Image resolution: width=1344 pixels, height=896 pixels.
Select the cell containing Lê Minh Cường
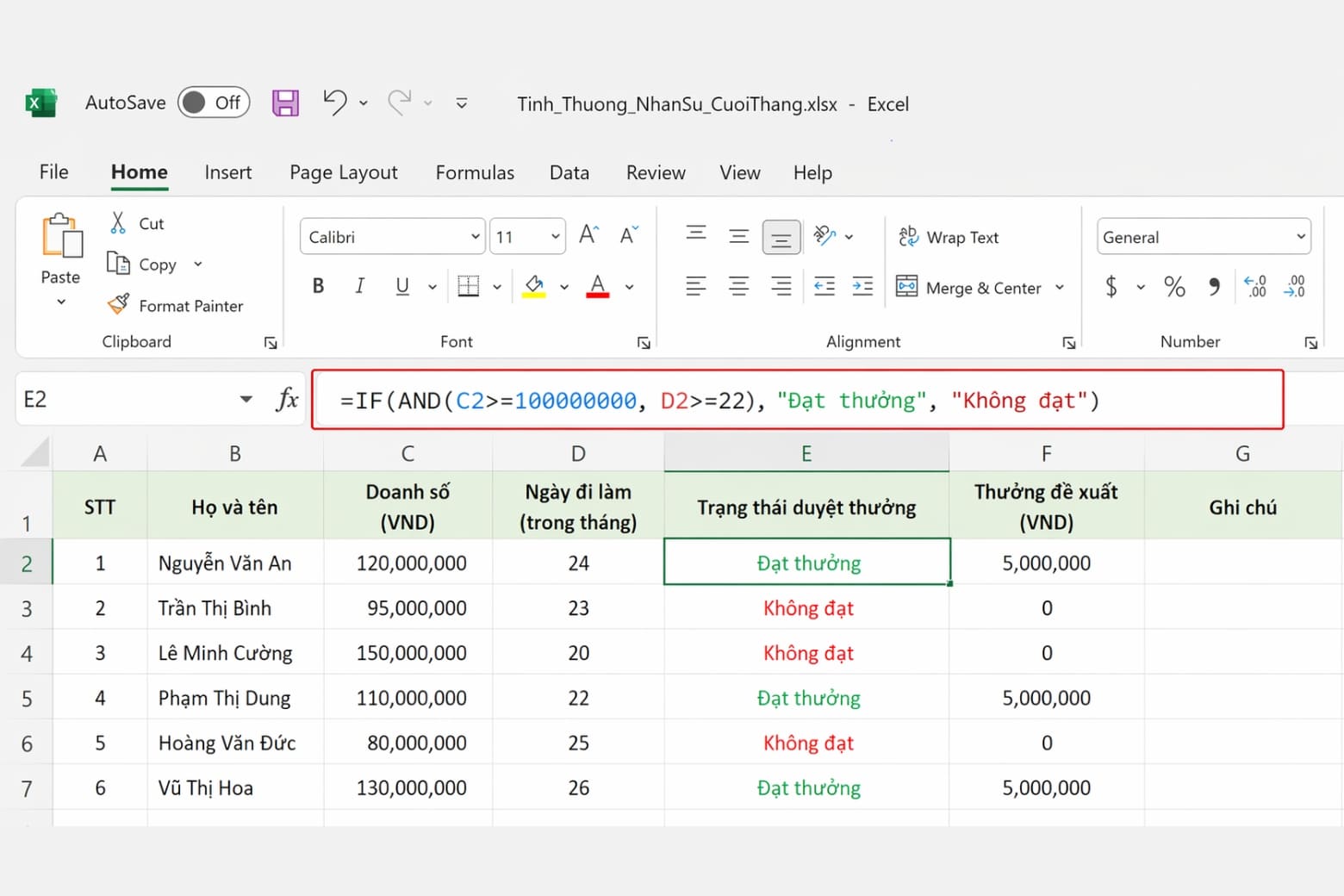coord(235,653)
